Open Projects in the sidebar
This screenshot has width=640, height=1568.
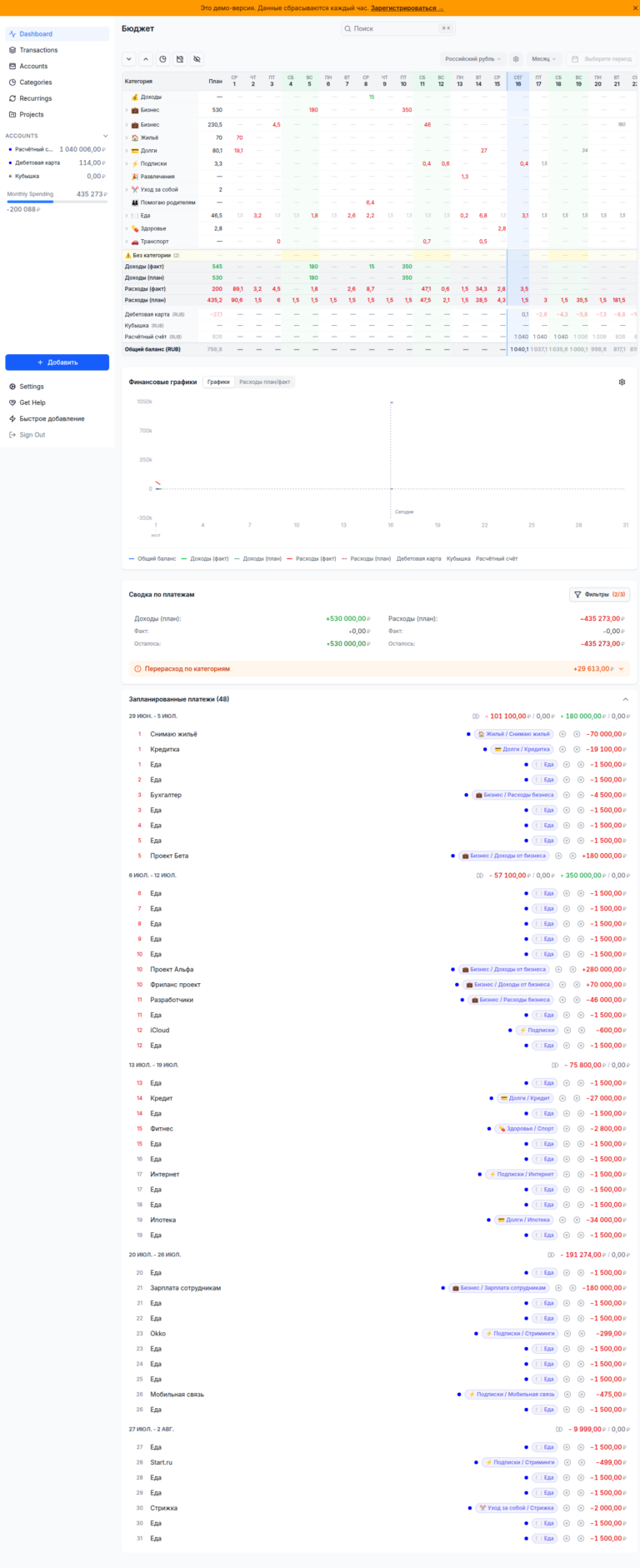(x=57, y=114)
